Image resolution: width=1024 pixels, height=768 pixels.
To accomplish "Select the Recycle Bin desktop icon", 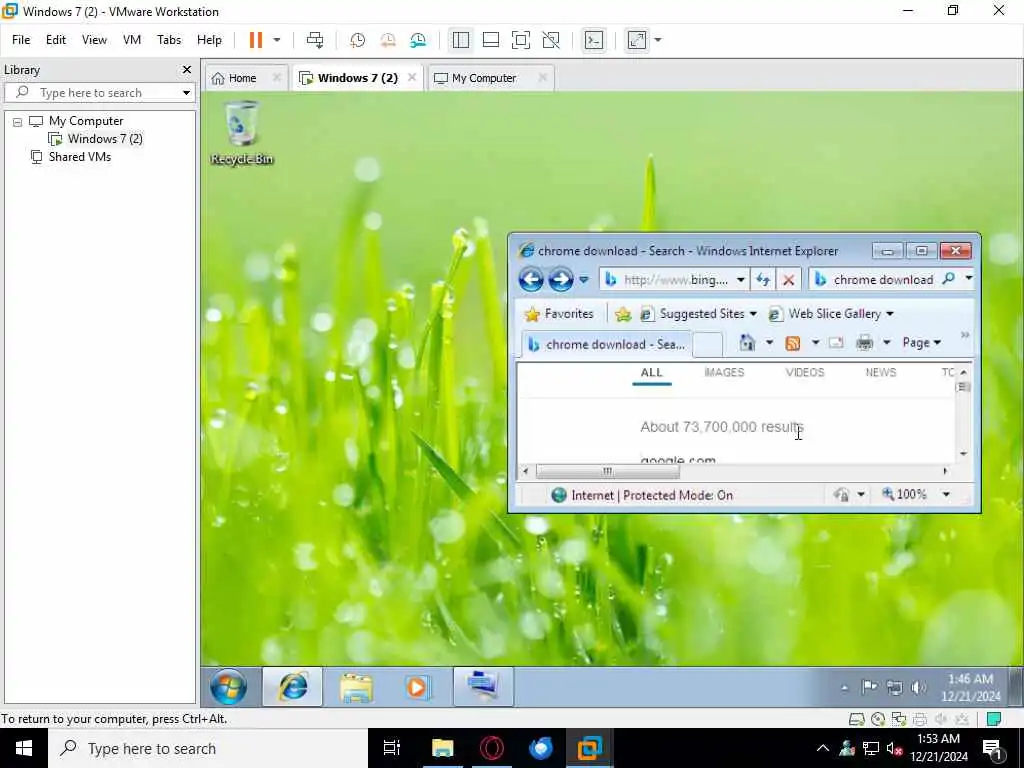I will point(242,133).
